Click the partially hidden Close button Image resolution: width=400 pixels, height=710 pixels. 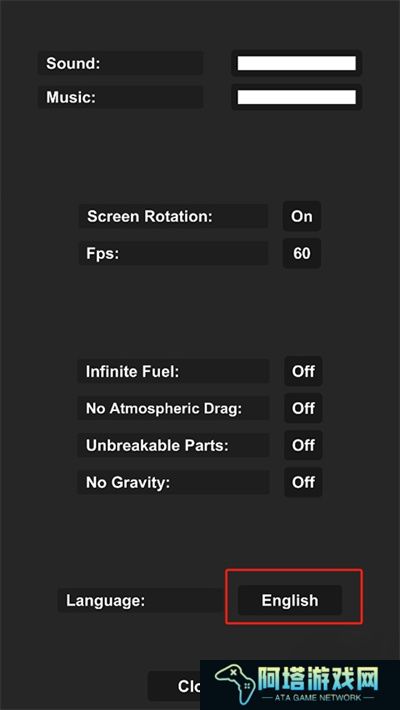point(174,686)
